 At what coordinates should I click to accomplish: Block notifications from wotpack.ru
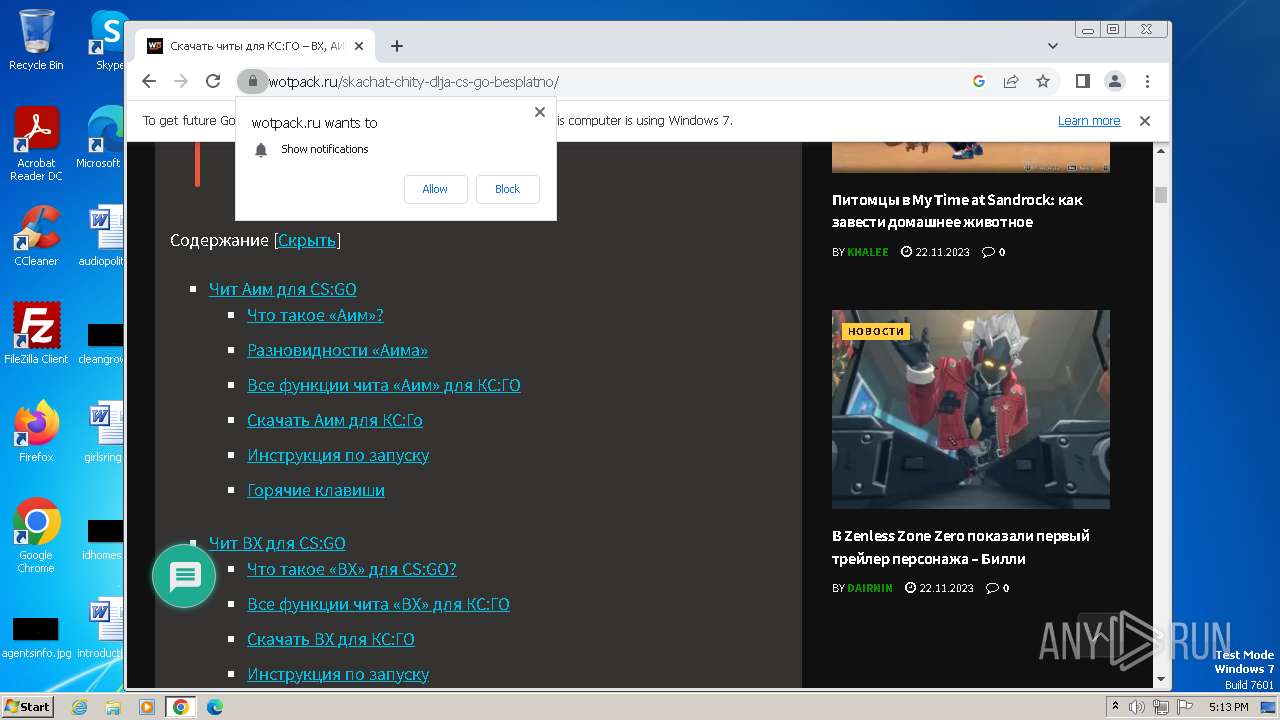507,189
